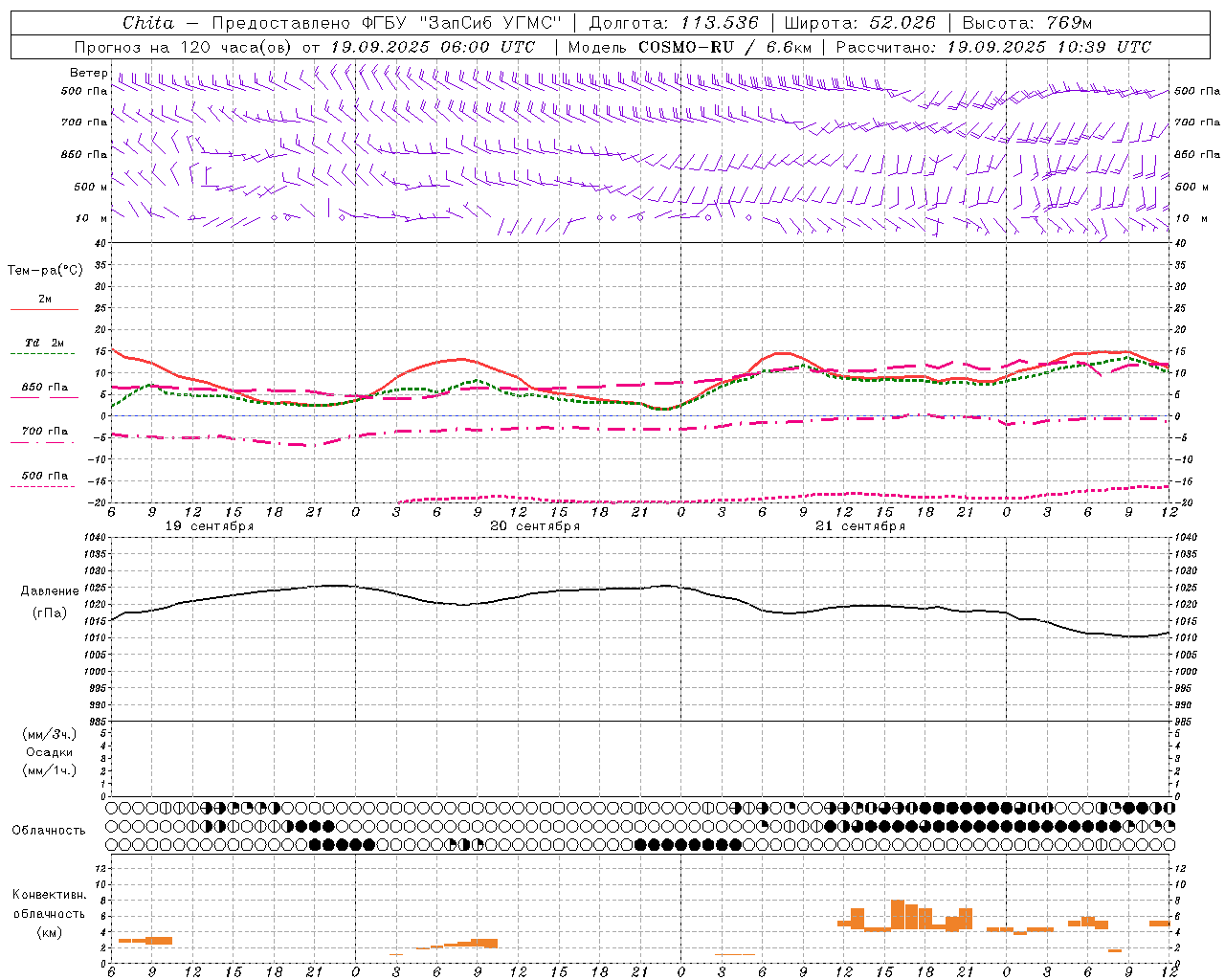Click "Рассчитано: 19.09.2025 10:39 UTC" timestamp
The width and height of the screenshot is (1225, 980).
click(x=993, y=47)
